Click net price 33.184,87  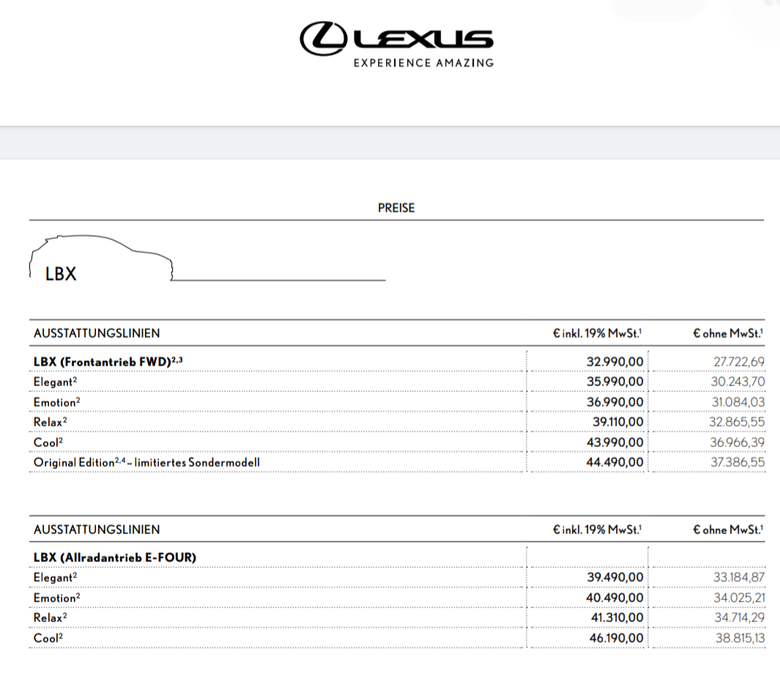click(739, 577)
